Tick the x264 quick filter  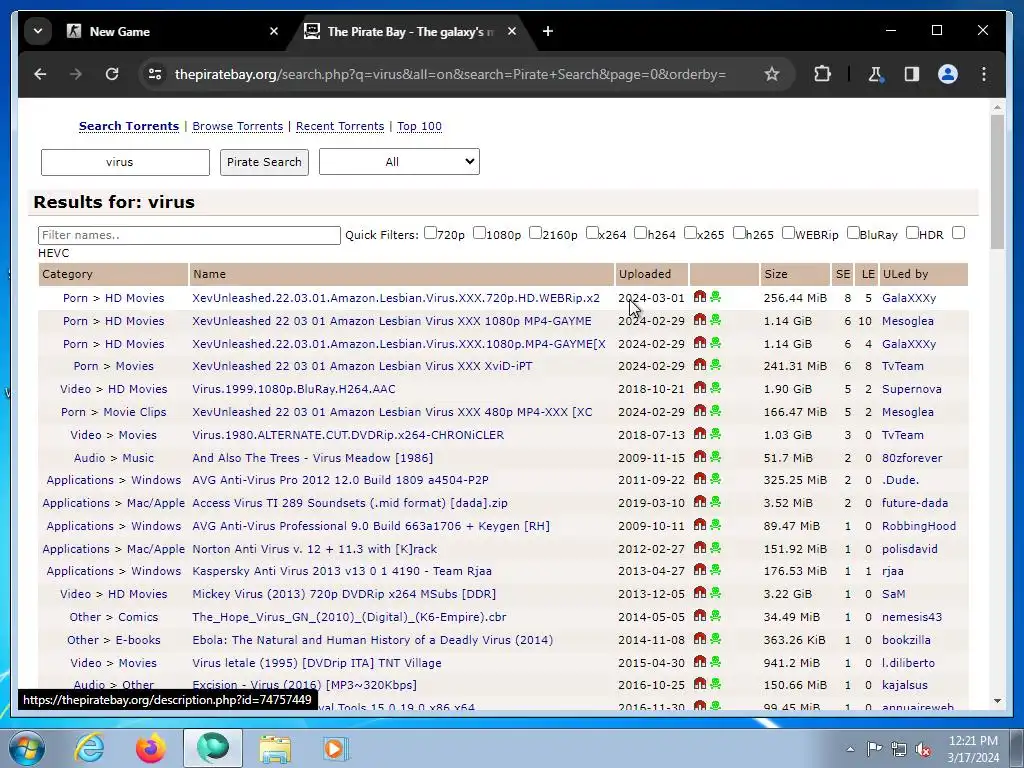click(x=592, y=232)
